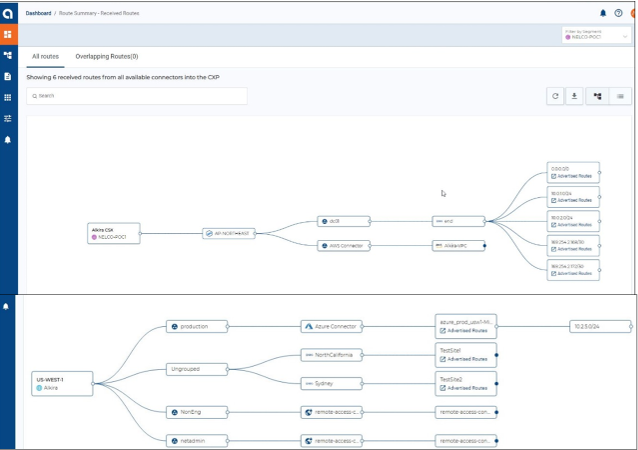Screen dimensions: 638x450
Task: Click the download routes icon button
Action: point(575,96)
